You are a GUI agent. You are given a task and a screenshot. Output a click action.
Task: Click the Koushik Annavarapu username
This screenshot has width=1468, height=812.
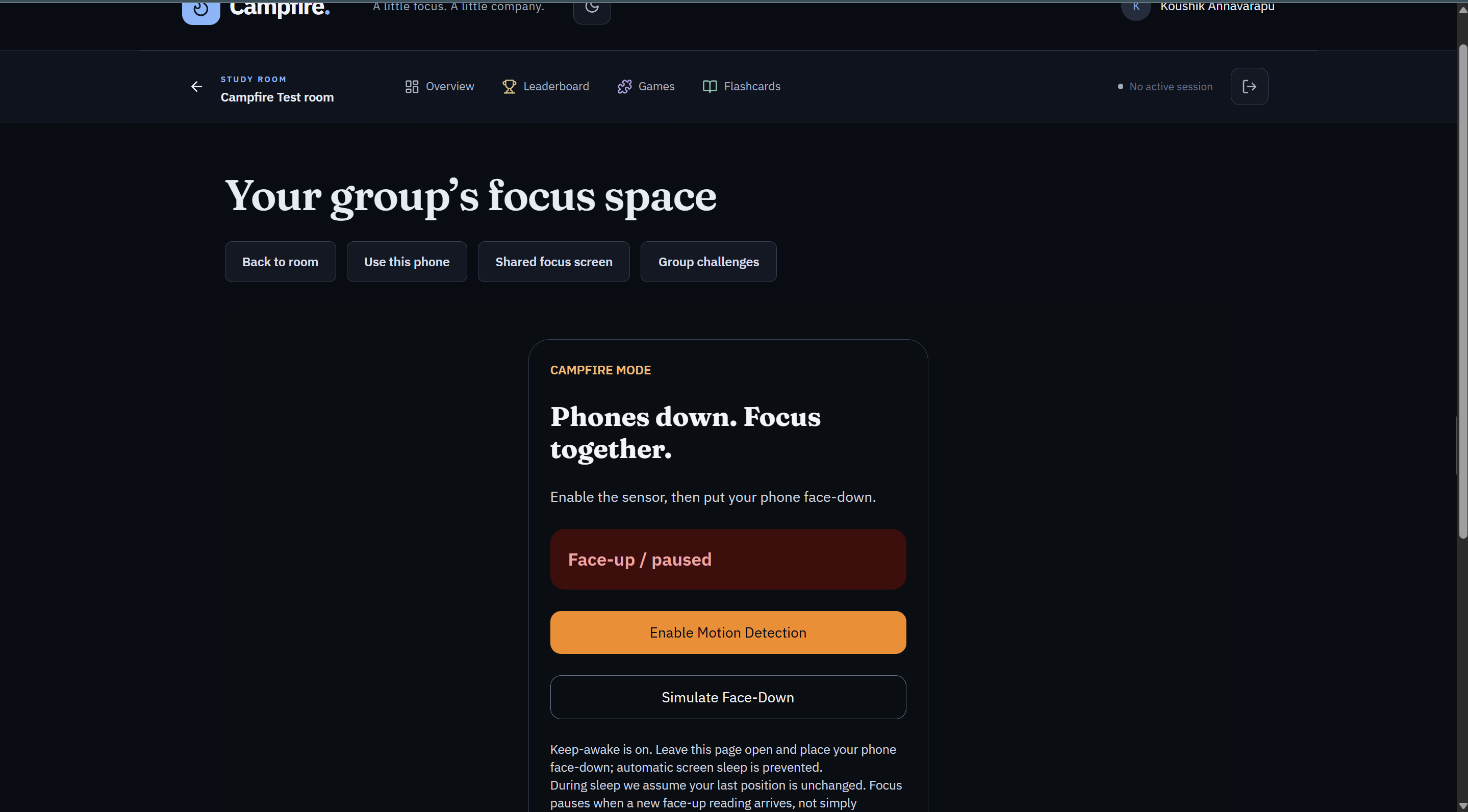click(1217, 7)
